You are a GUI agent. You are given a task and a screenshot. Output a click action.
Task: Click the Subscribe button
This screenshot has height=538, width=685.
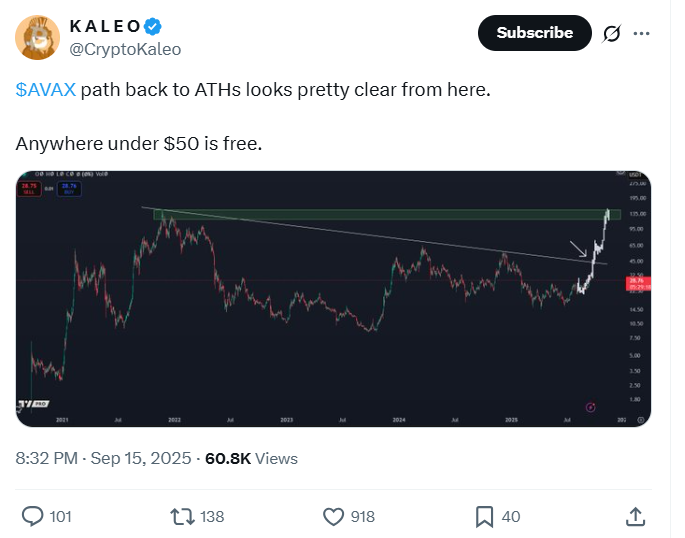click(534, 33)
